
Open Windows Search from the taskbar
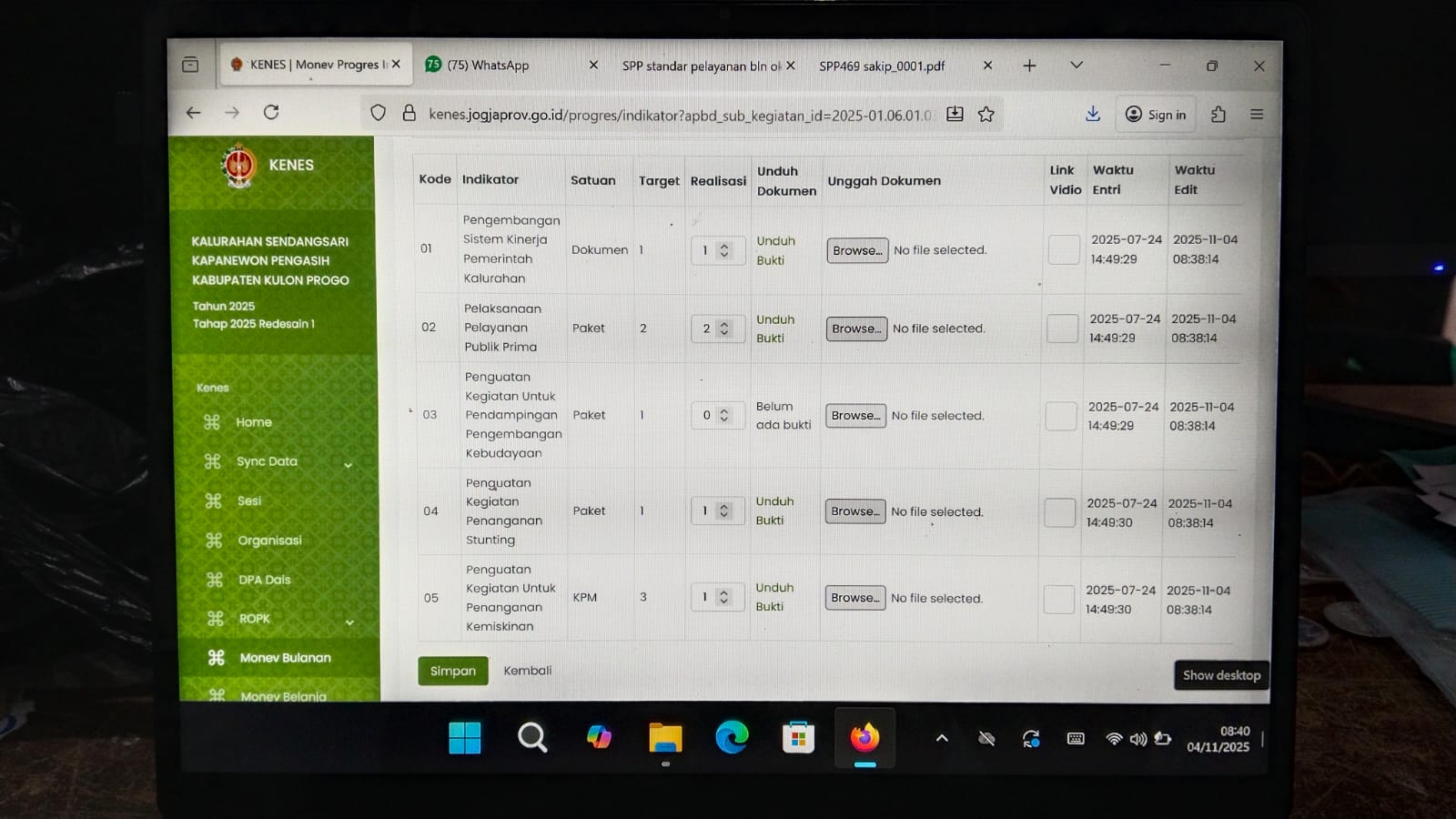click(532, 738)
